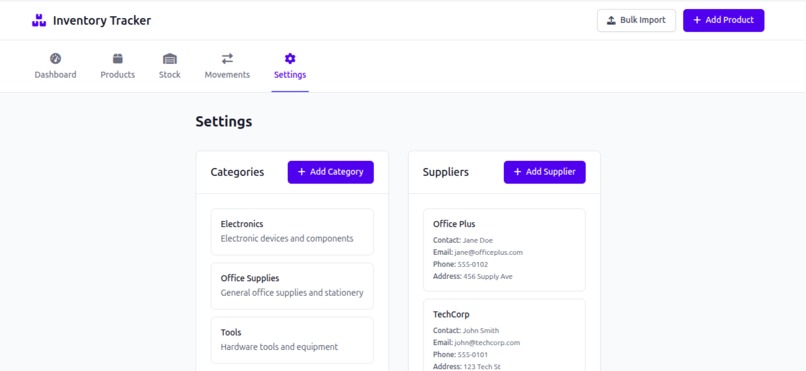Click the Settings page heading
Image resolution: width=806 pixels, height=371 pixels.
pyautogui.click(x=224, y=122)
